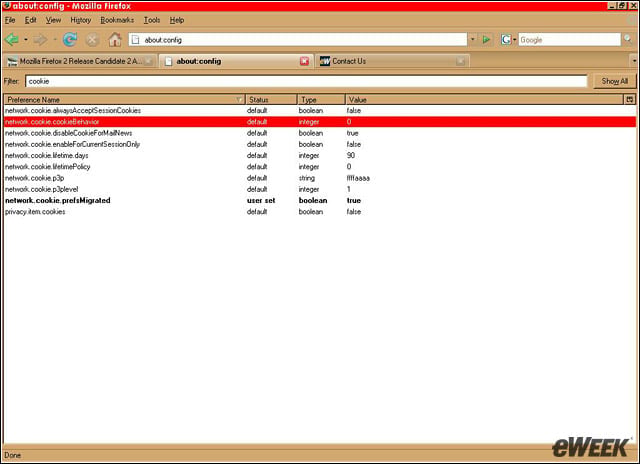640x464 pixels.
Task: Sort by Value column header
Action: click(484, 100)
